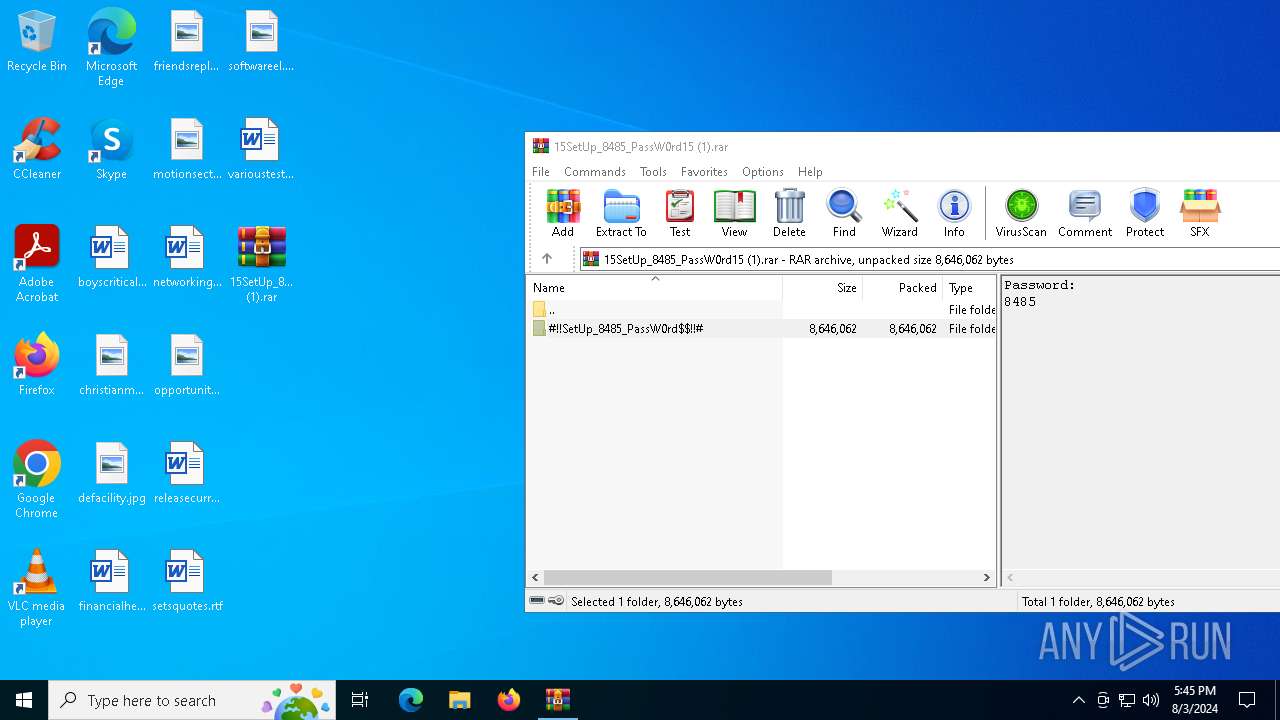Click the file list horizontal scrollbar

[688, 577]
